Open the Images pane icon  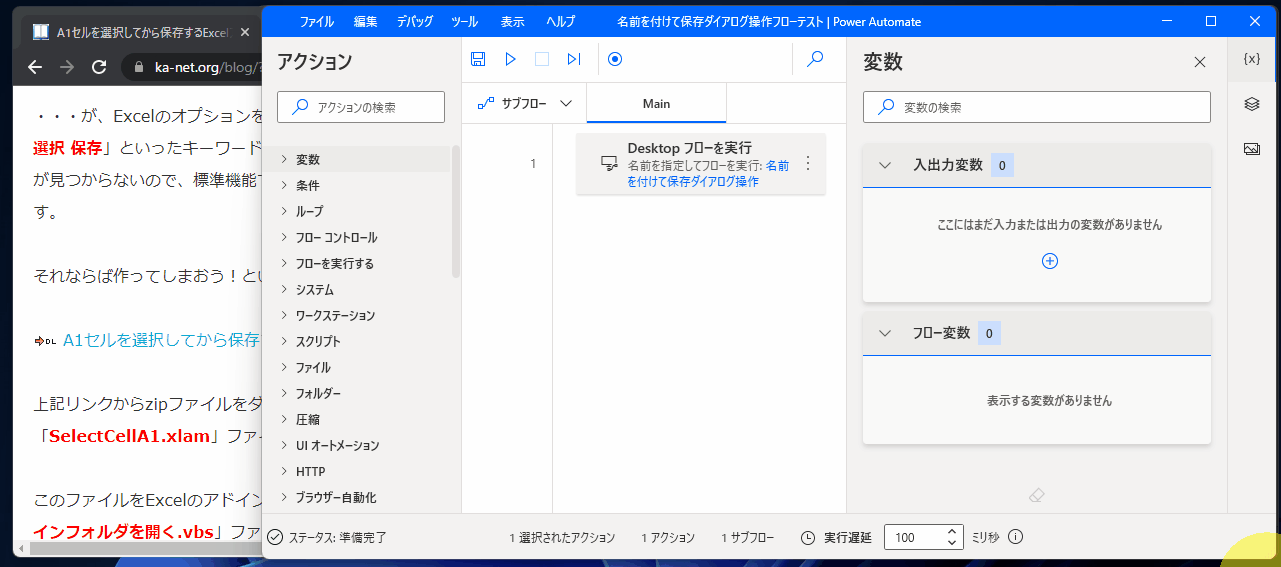click(1252, 149)
